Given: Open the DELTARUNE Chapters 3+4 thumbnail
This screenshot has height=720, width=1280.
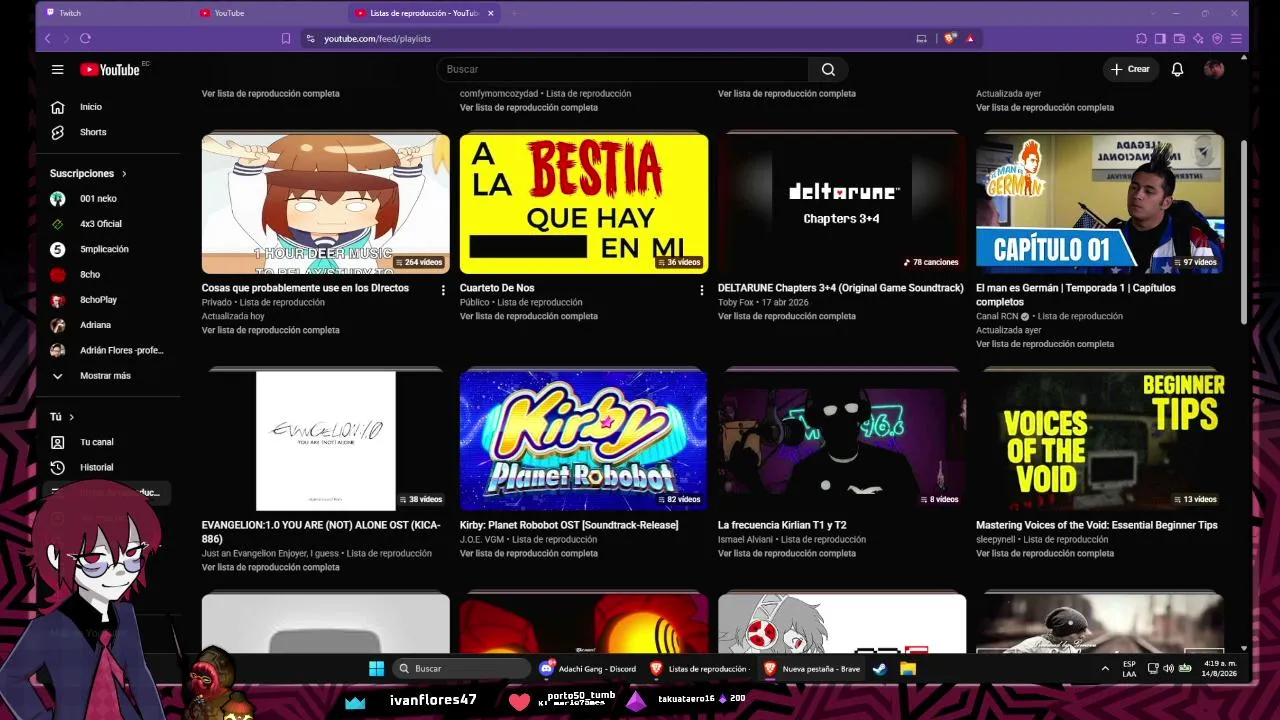Looking at the screenshot, I should click(x=842, y=204).
